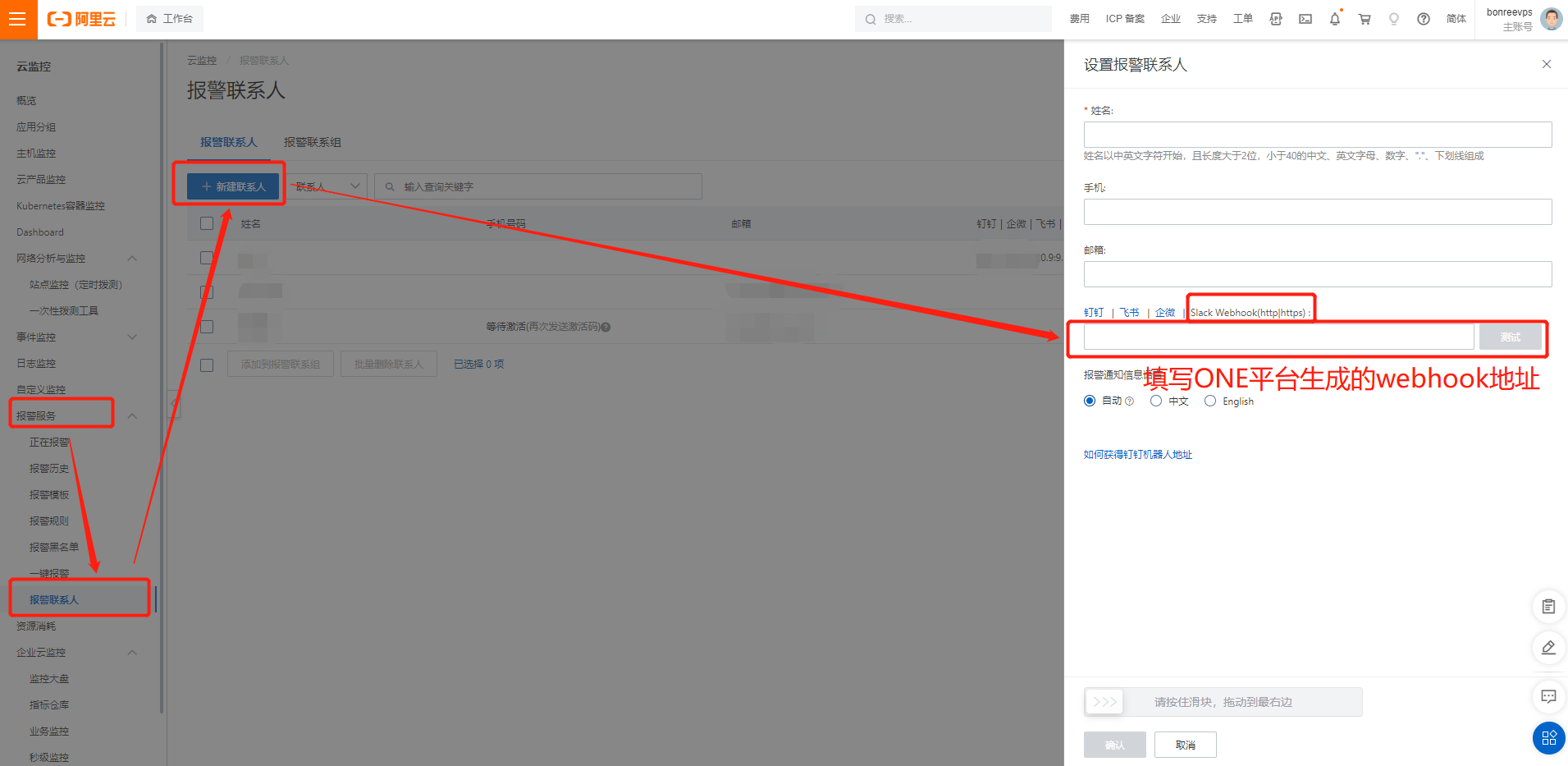
Task: Open the Cloud Shell terminal icon
Action: tap(1305, 19)
